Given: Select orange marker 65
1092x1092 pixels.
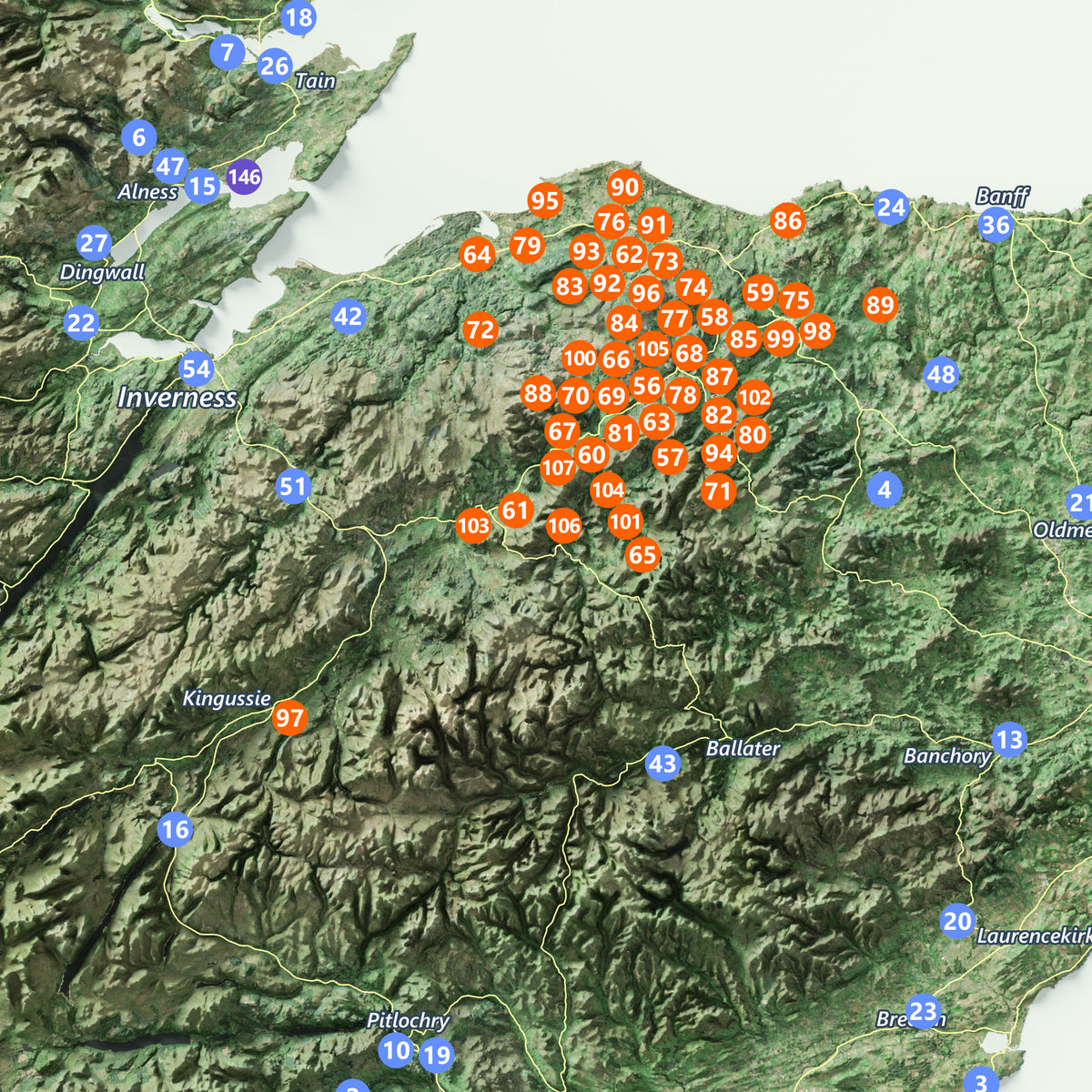Looking at the screenshot, I should pos(642,554).
